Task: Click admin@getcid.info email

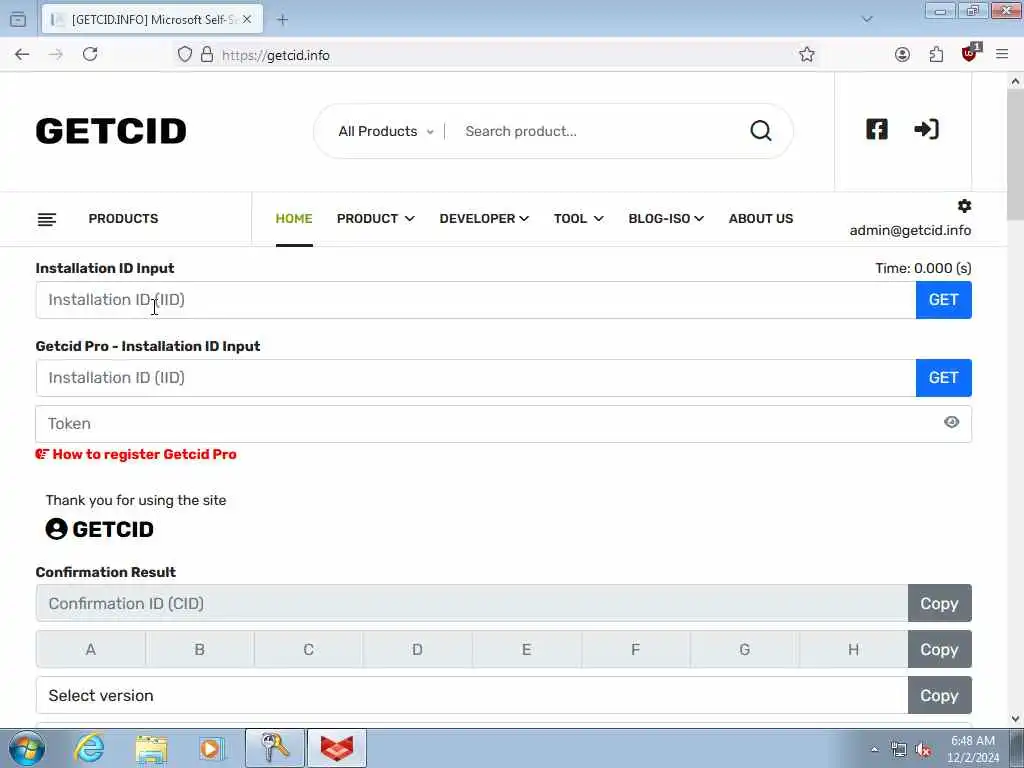Action: 910,230
